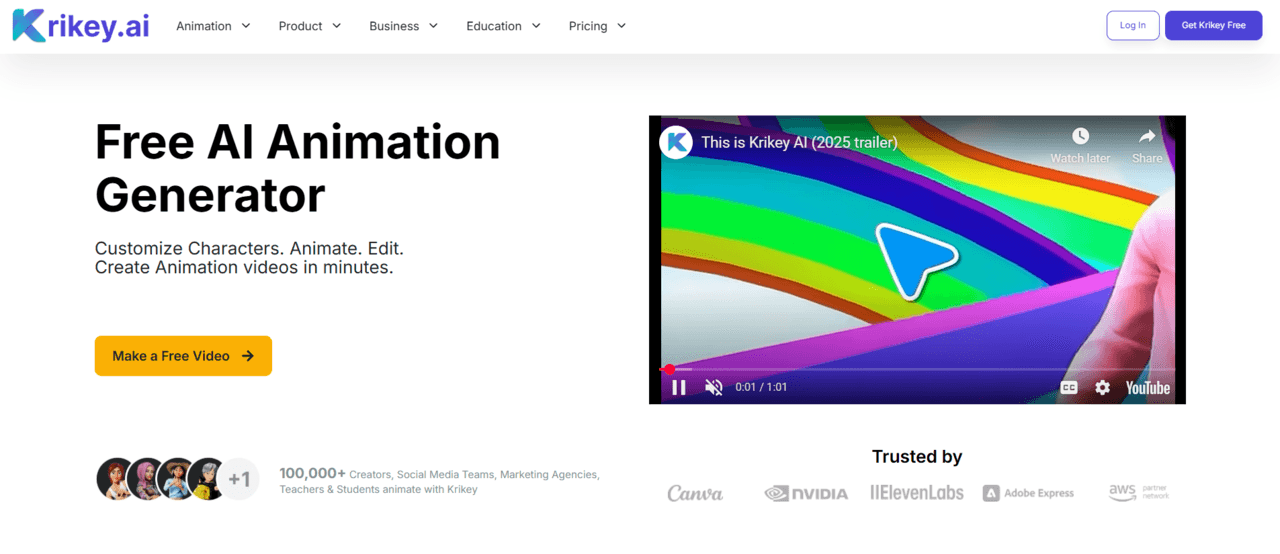Screen dimensions: 1280x554
Task: Click Make a Free Video button
Action: click(x=183, y=356)
